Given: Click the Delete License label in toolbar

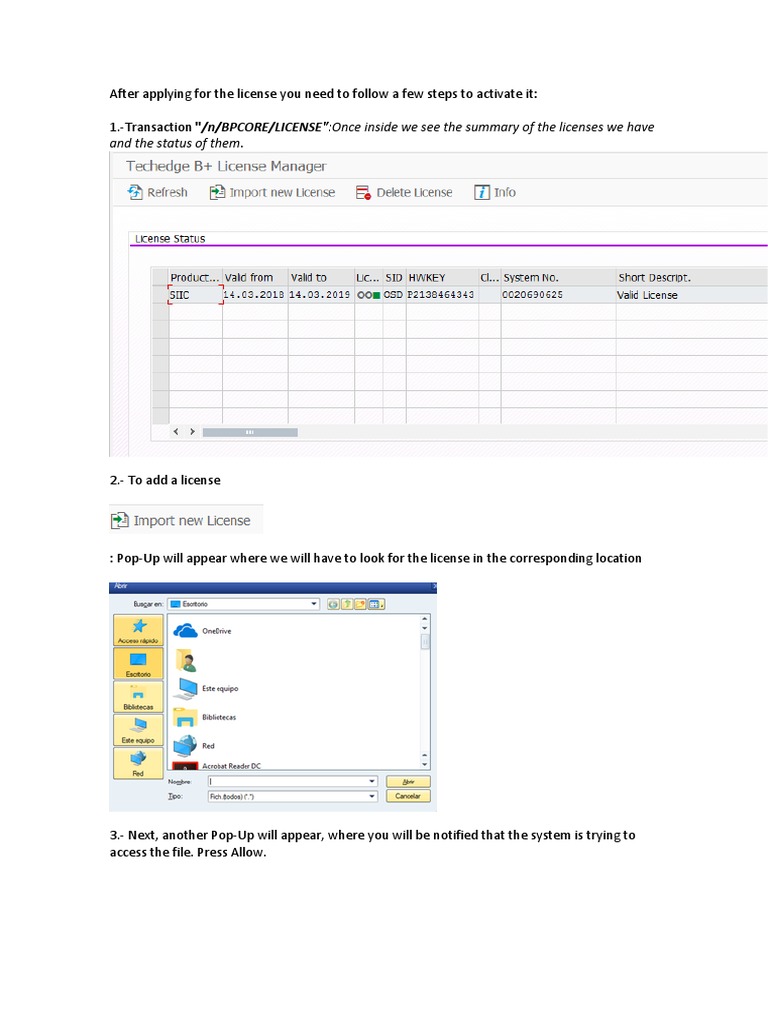Looking at the screenshot, I should (x=414, y=192).
